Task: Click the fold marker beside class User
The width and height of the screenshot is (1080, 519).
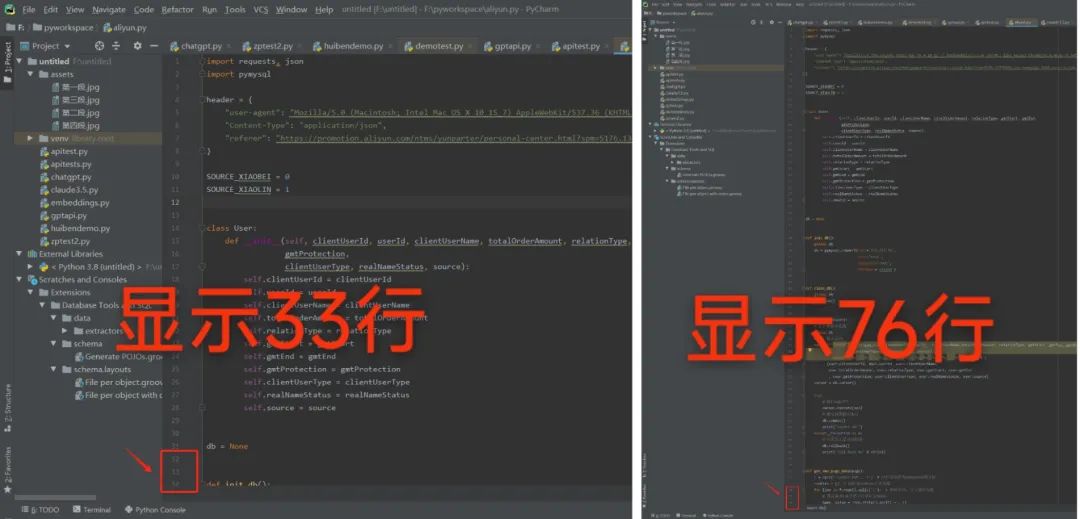Action: coord(202,229)
